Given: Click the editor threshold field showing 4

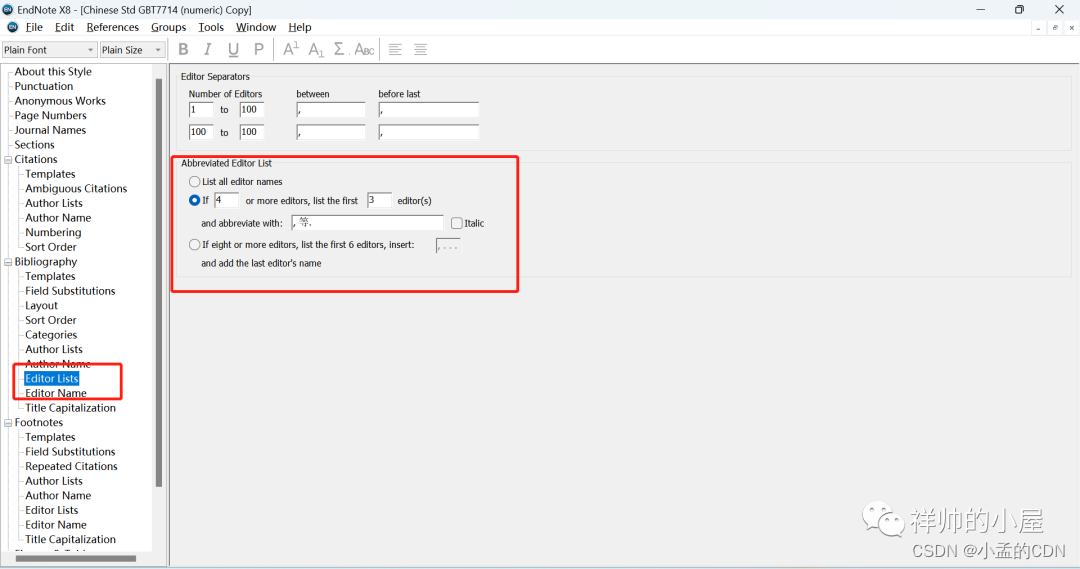Looking at the screenshot, I should click(226, 200).
